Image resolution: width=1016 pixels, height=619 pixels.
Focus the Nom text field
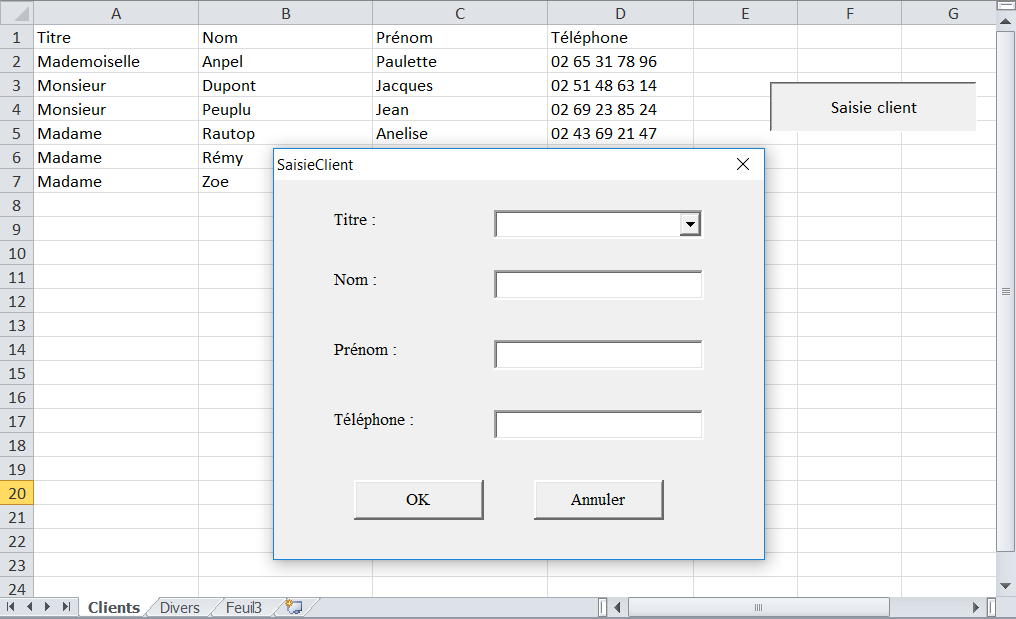(x=598, y=285)
